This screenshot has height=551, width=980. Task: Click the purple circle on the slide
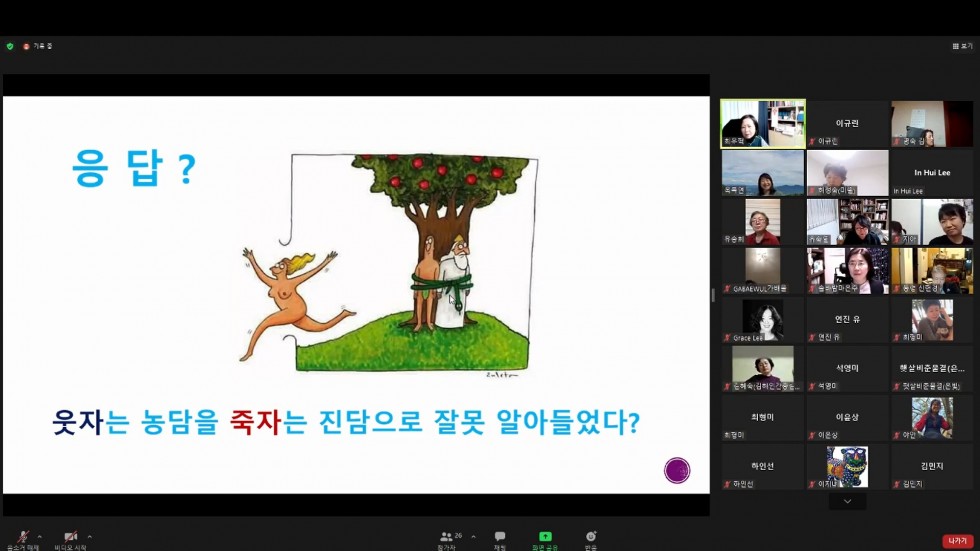point(677,470)
